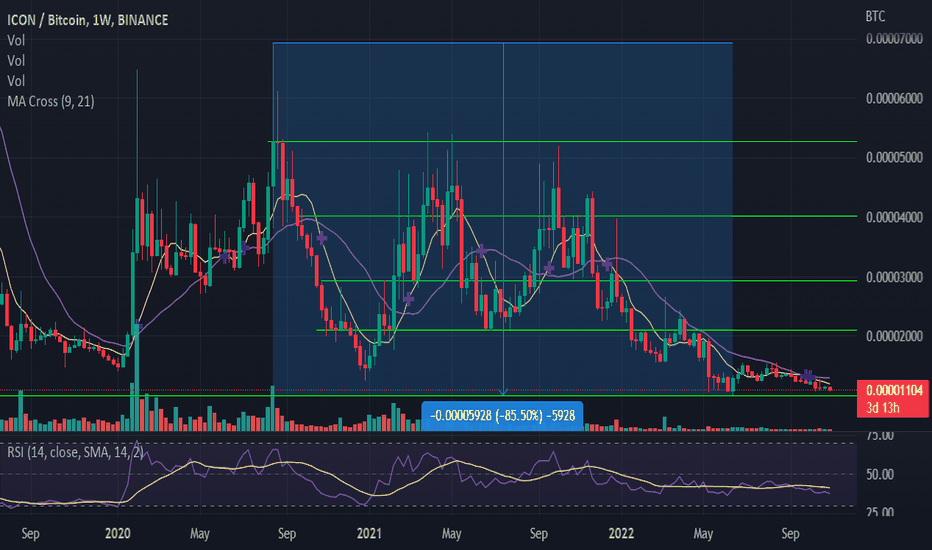Select the blue -0.00005928 (-85.50%) measurement label
932x550 pixels.
pos(502,416)
